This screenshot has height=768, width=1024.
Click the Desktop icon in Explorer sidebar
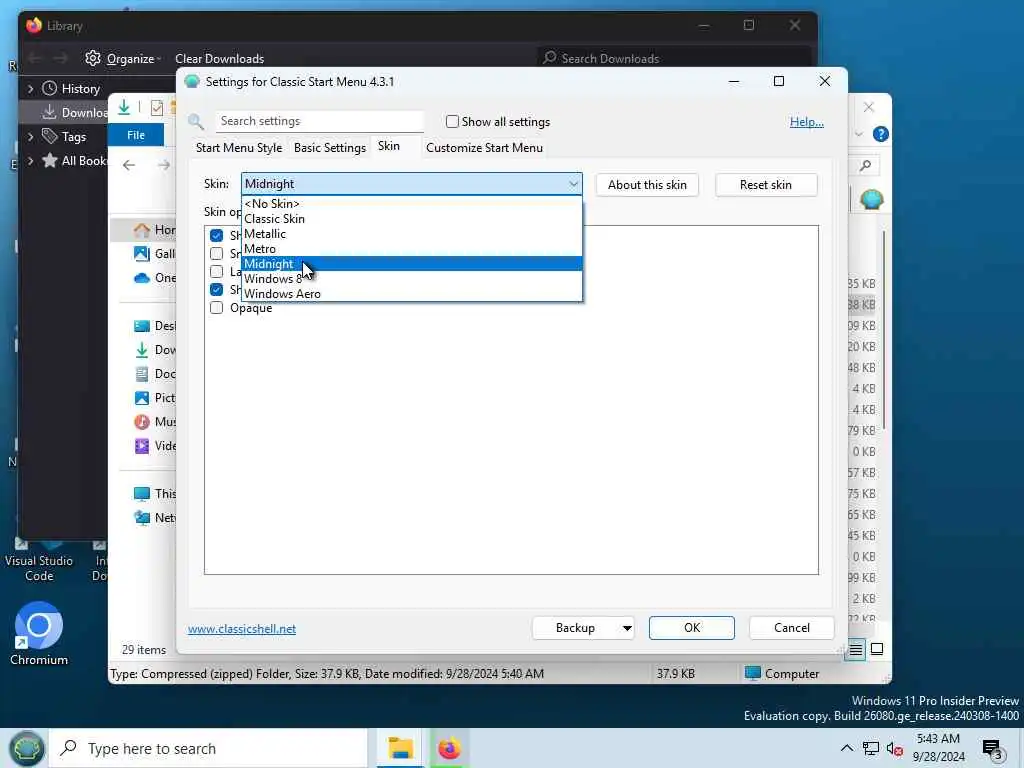tap(142, 326)
